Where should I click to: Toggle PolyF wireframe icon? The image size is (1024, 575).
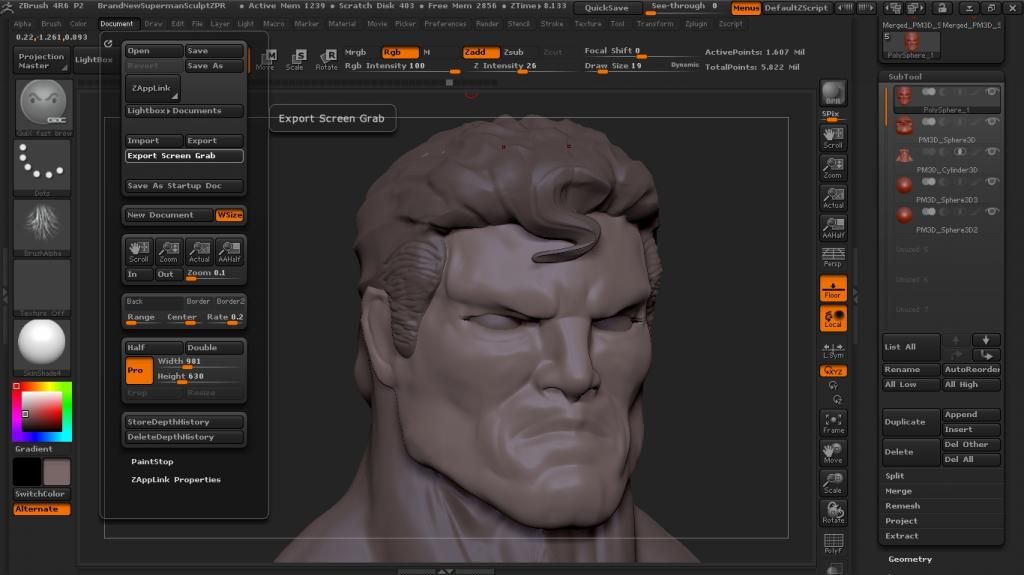833,543
